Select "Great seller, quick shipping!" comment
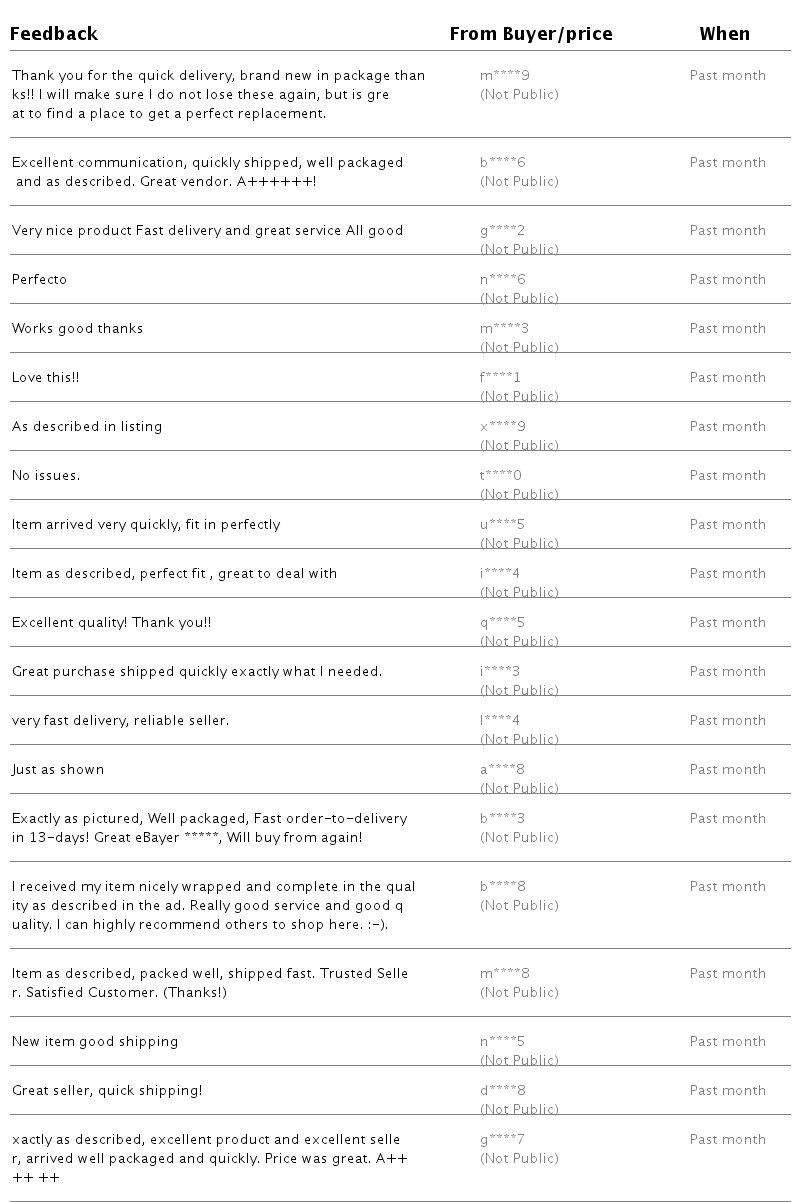Screen dimensions: 800x1202 [x=107, y=1090]
